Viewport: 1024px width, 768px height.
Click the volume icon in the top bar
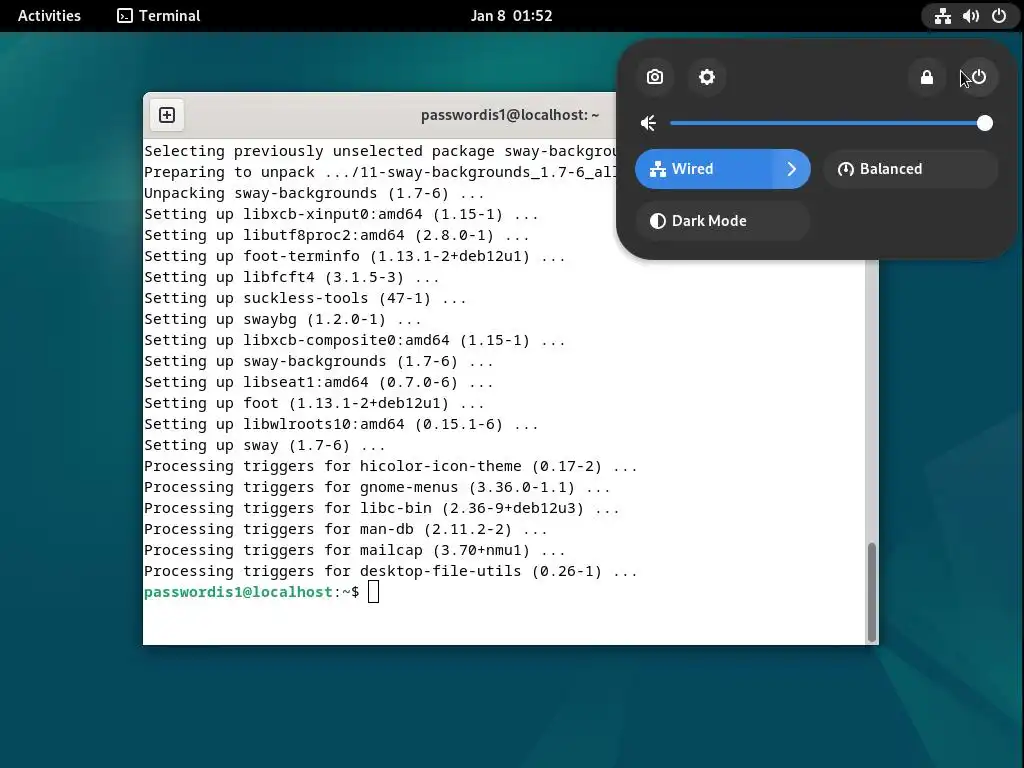(971, 16)
